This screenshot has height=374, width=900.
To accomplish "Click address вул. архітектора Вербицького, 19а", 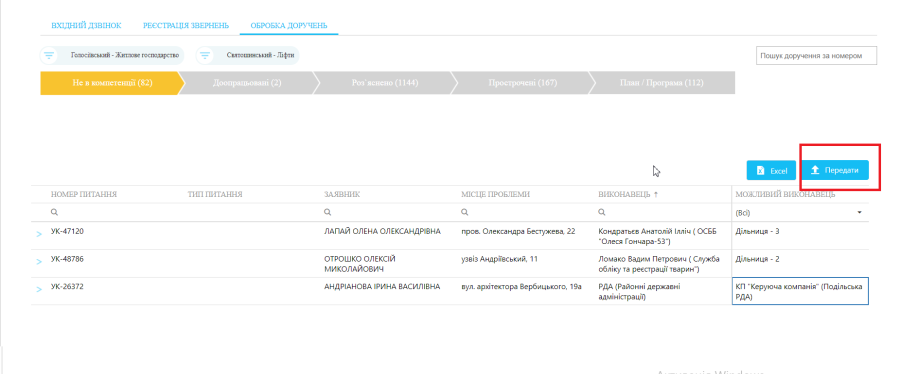I will click(x=522, y=286).
